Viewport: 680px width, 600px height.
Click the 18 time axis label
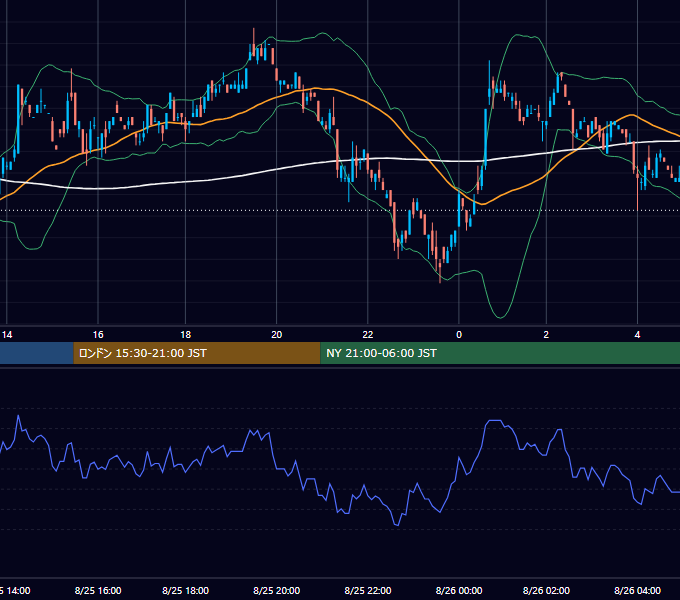(x=186, y=335)
